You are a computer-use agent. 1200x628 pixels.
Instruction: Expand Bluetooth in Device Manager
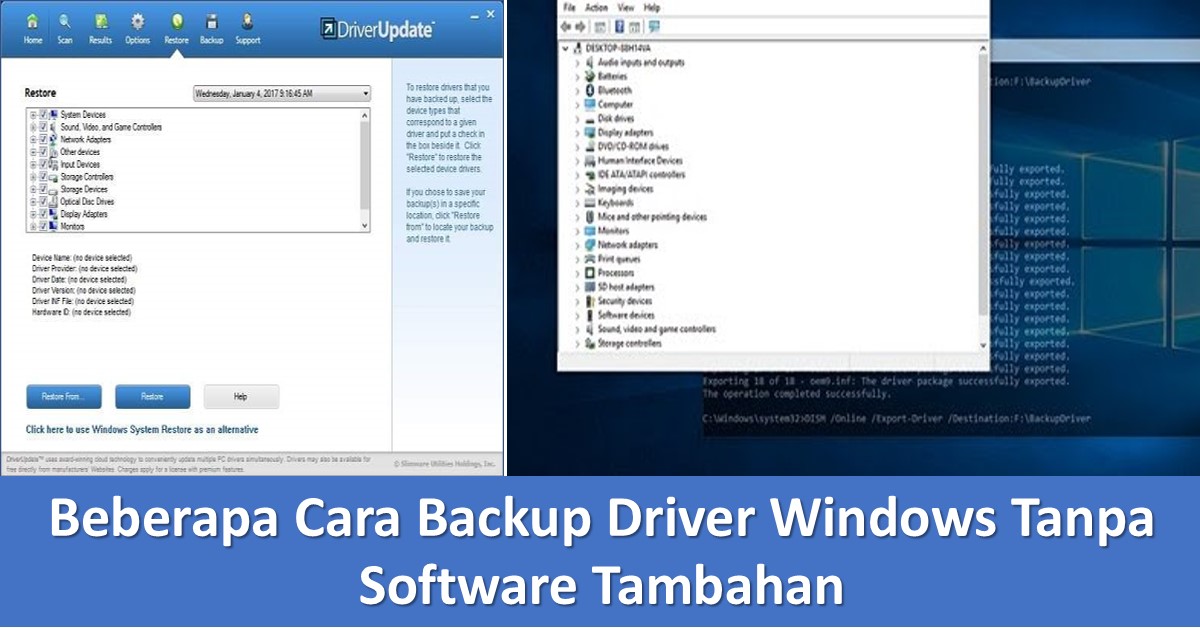coord(577,90)
